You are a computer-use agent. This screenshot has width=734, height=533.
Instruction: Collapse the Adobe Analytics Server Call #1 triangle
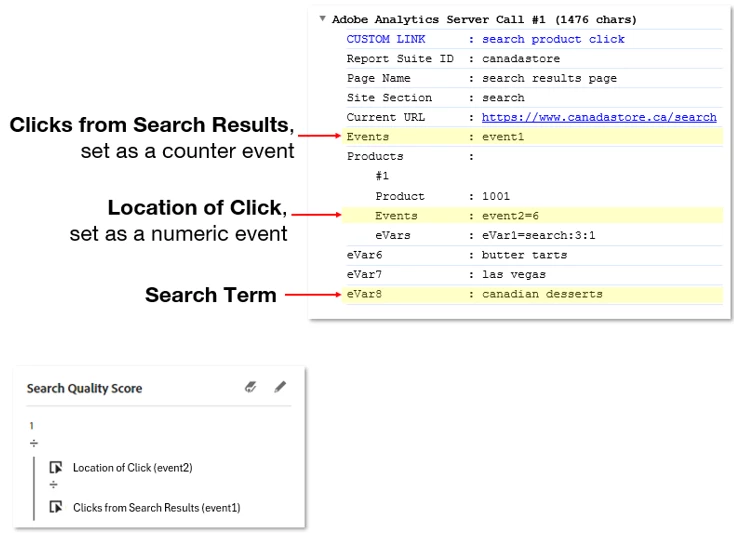click(322, 19)
